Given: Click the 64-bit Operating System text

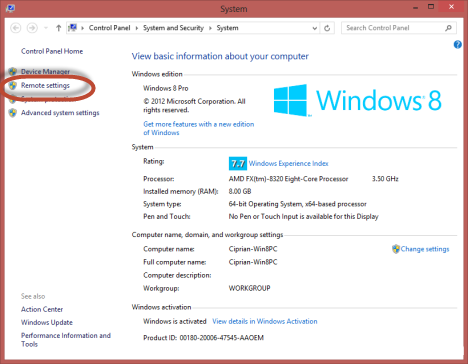Looking at the screenshot, I should click(298, 204).
